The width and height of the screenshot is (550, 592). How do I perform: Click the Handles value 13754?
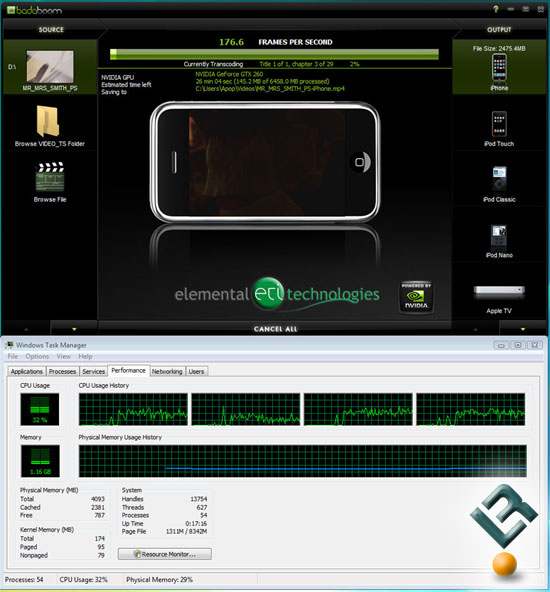(199, 499)
